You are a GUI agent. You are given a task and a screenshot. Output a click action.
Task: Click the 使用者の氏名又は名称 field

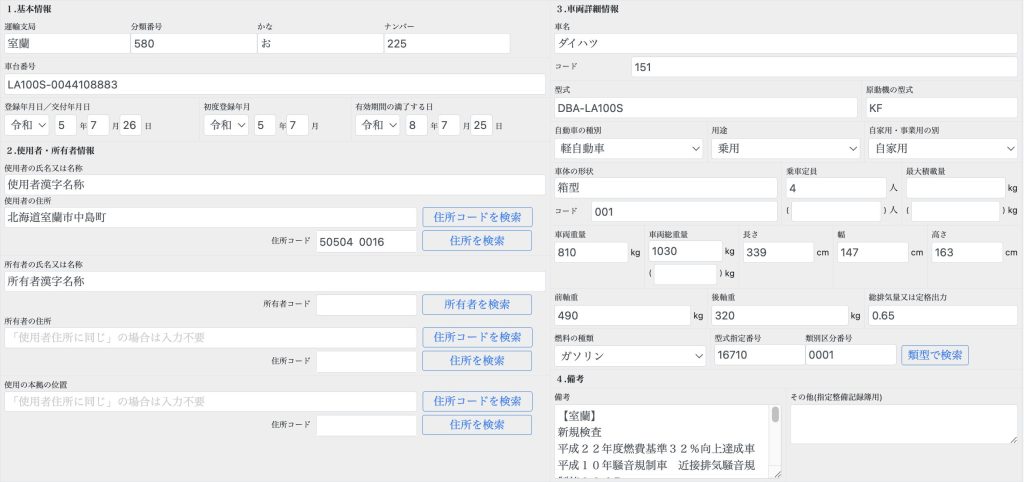tap(275, 185)
